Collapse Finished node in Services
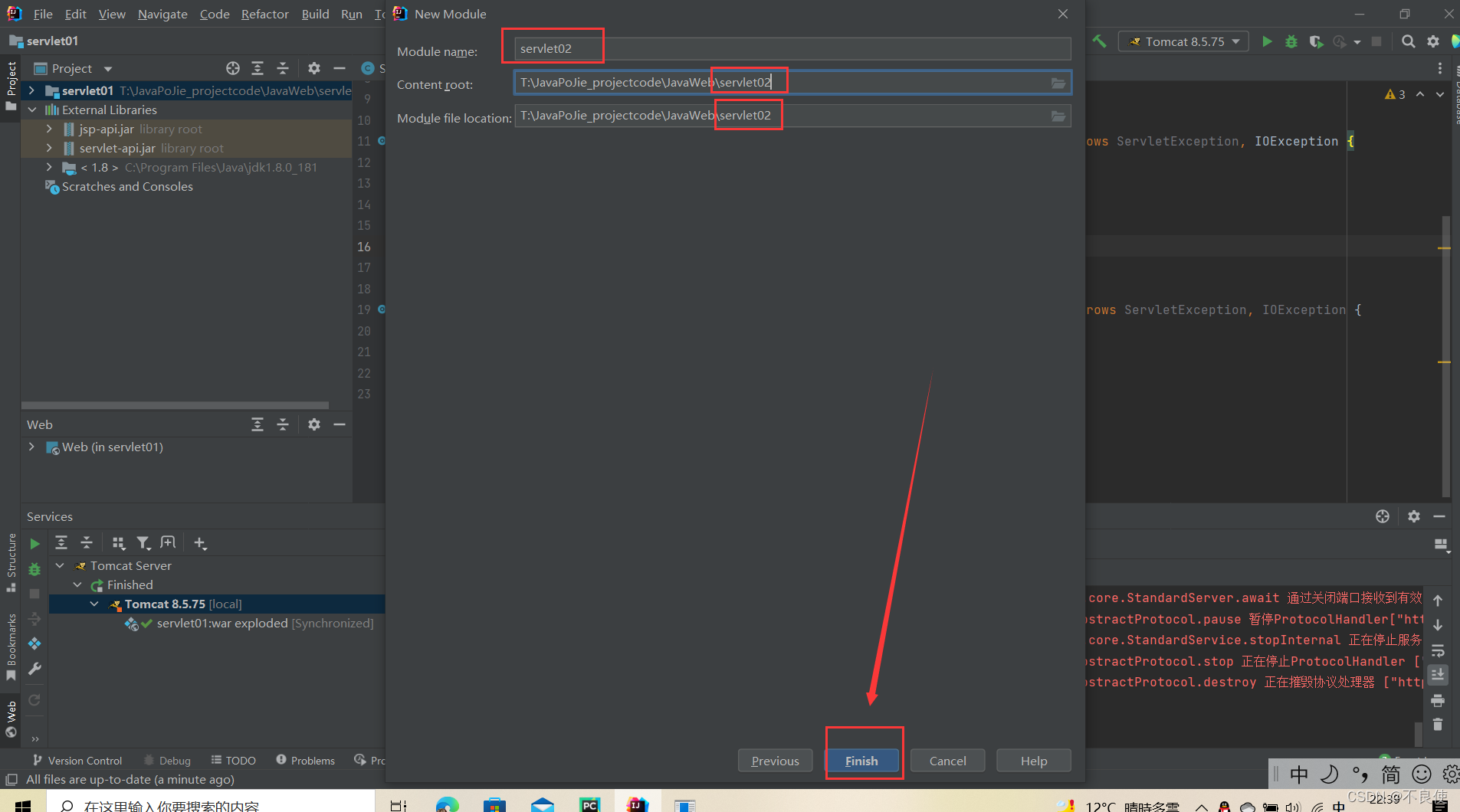 77,584
